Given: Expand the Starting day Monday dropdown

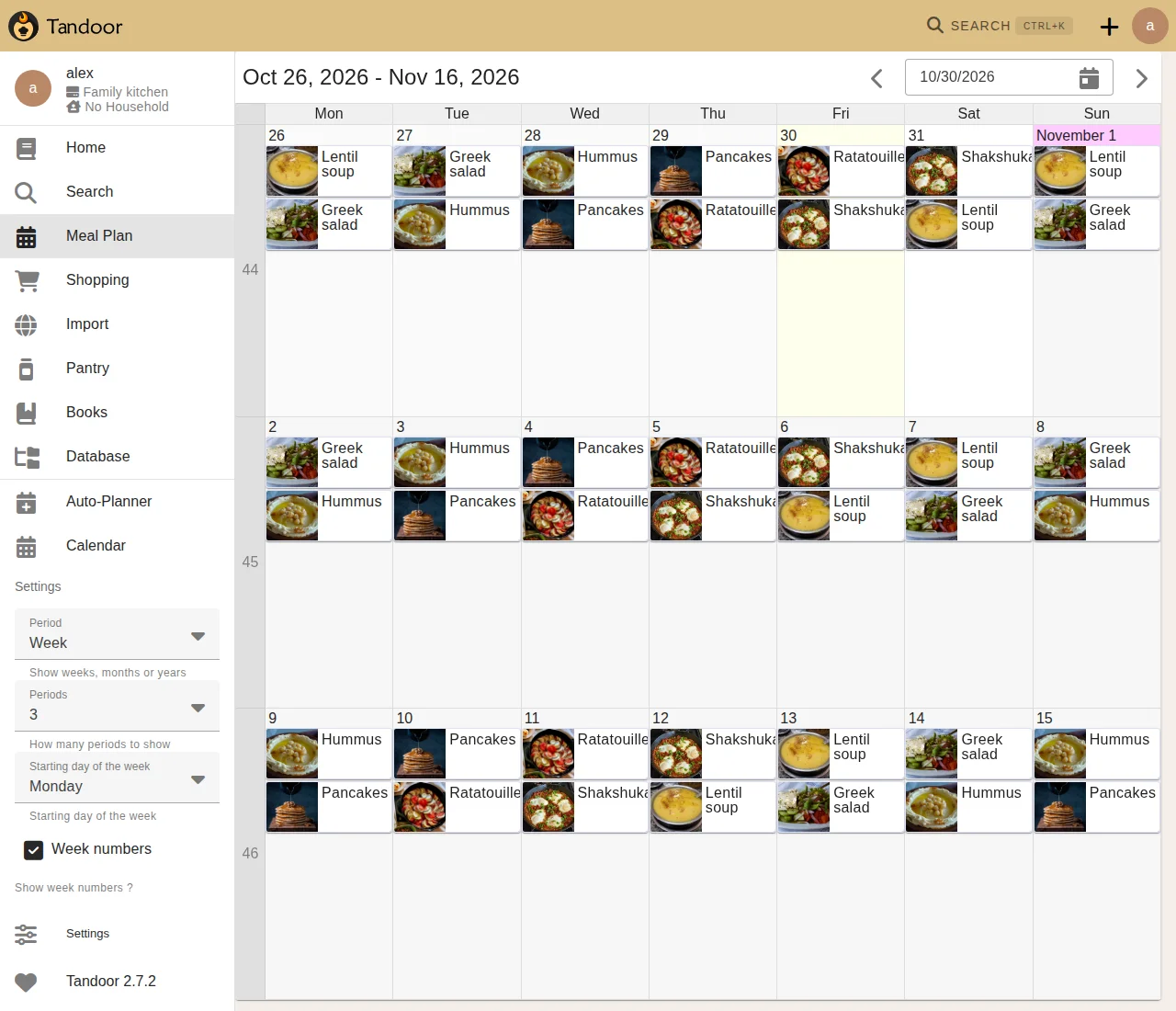Looking at the screenshot, I should (117, 778).
